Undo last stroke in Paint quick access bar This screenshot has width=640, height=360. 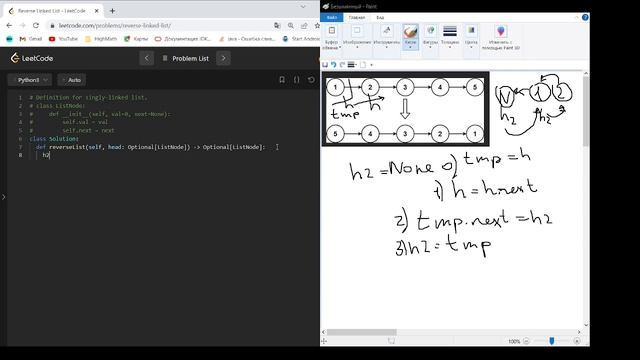[333, 64]
